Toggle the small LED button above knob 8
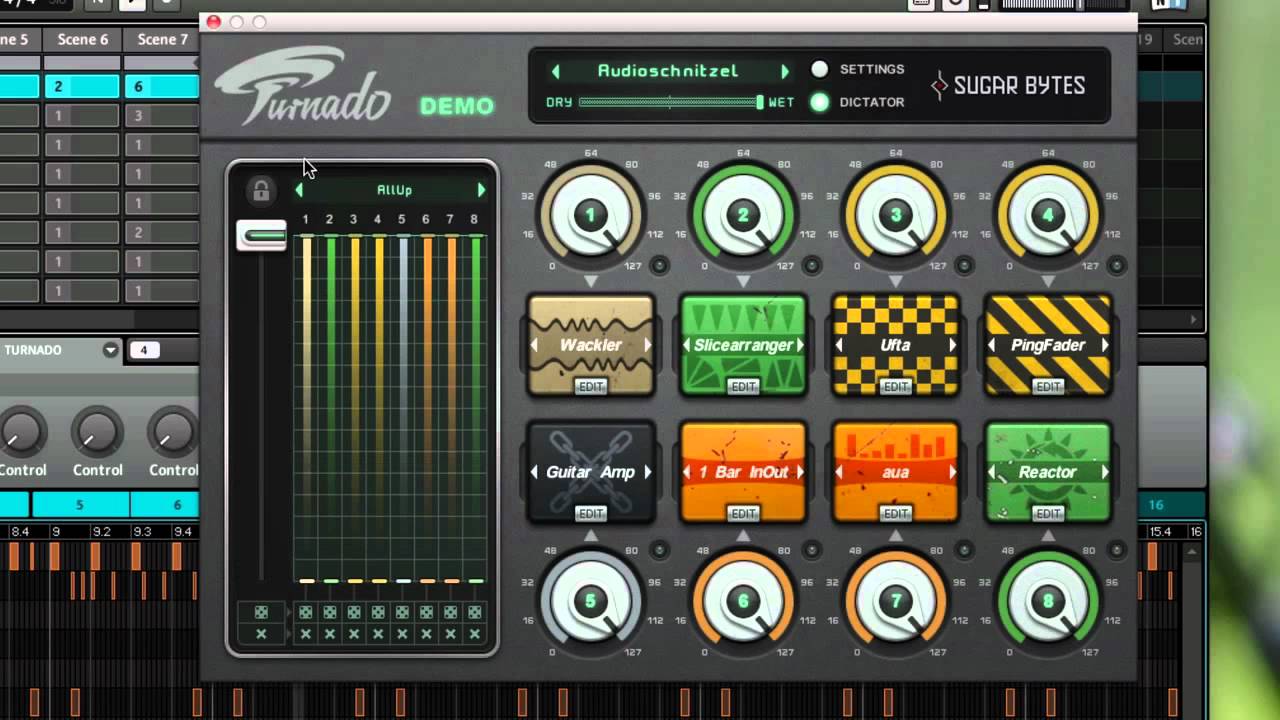This screenshot has height=720, width=1280. (x=1117, y=550)
